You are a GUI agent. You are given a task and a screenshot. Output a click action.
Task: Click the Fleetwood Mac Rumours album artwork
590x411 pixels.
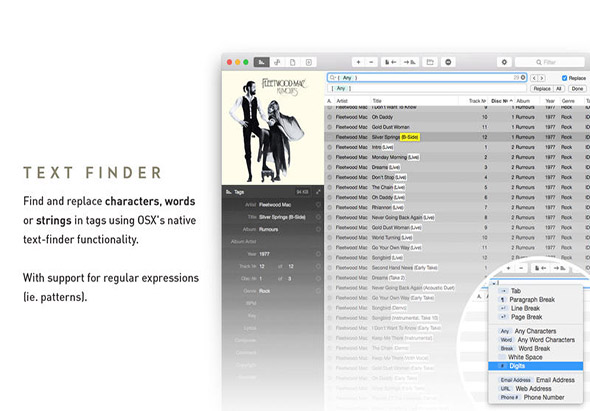(273, 128)
